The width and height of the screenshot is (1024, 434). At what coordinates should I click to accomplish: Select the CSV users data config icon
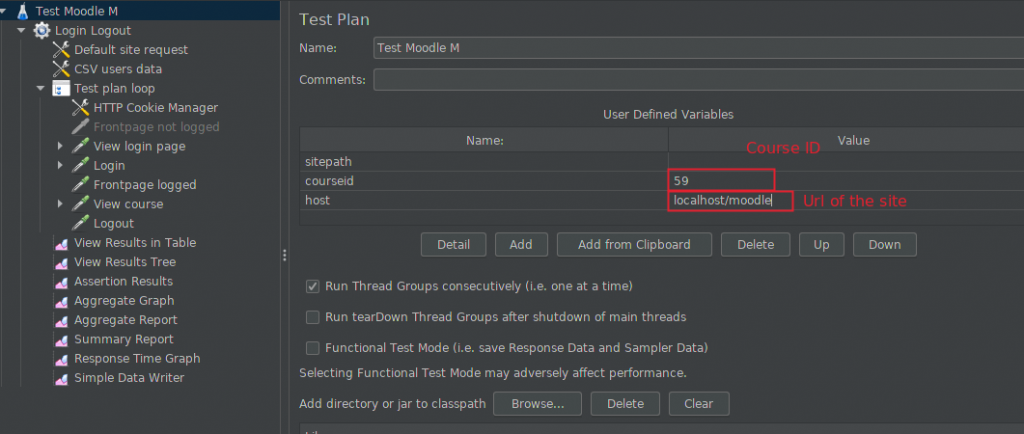(x=61, y=69)
